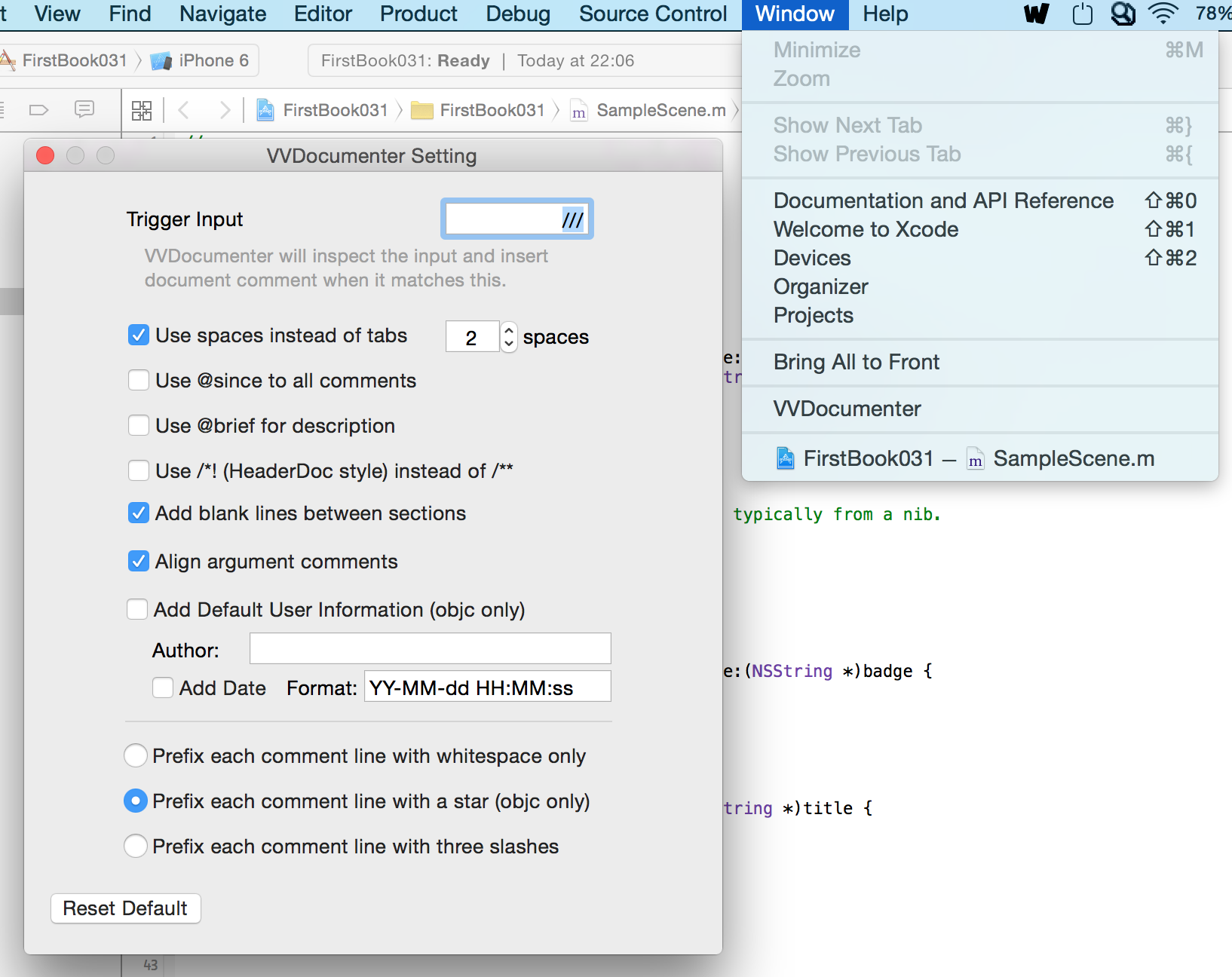Open the View menu
1232x977 pixels.
click(57, 14)
